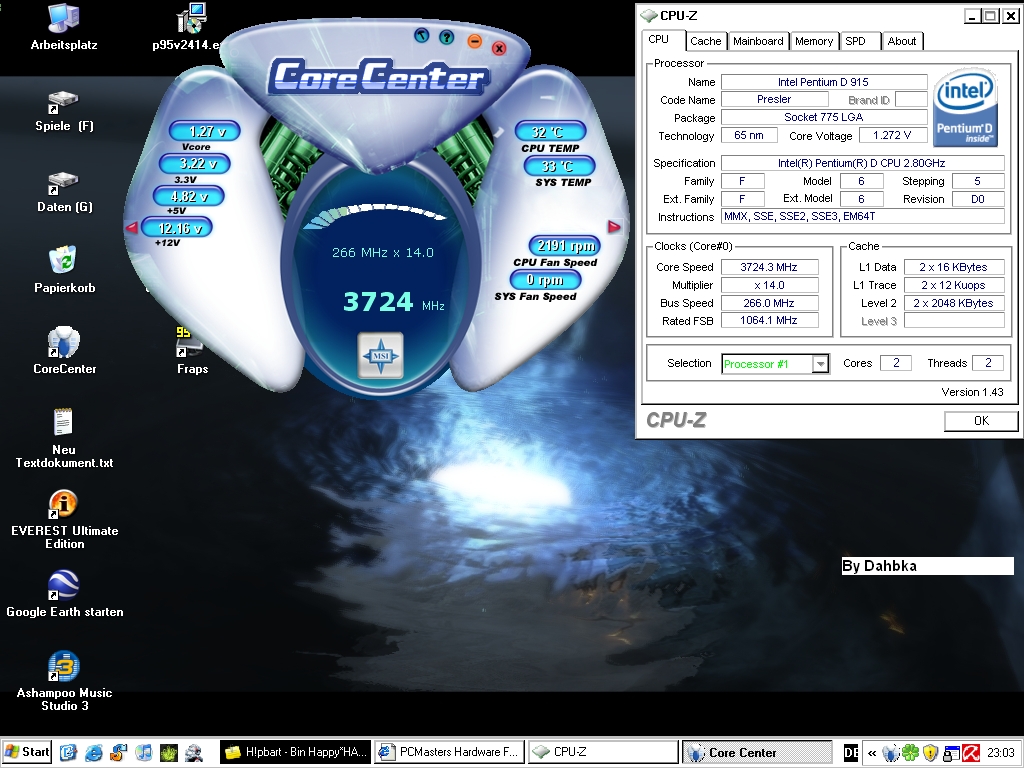Click the CoreCenter help question mark icon

coord(447,37)
